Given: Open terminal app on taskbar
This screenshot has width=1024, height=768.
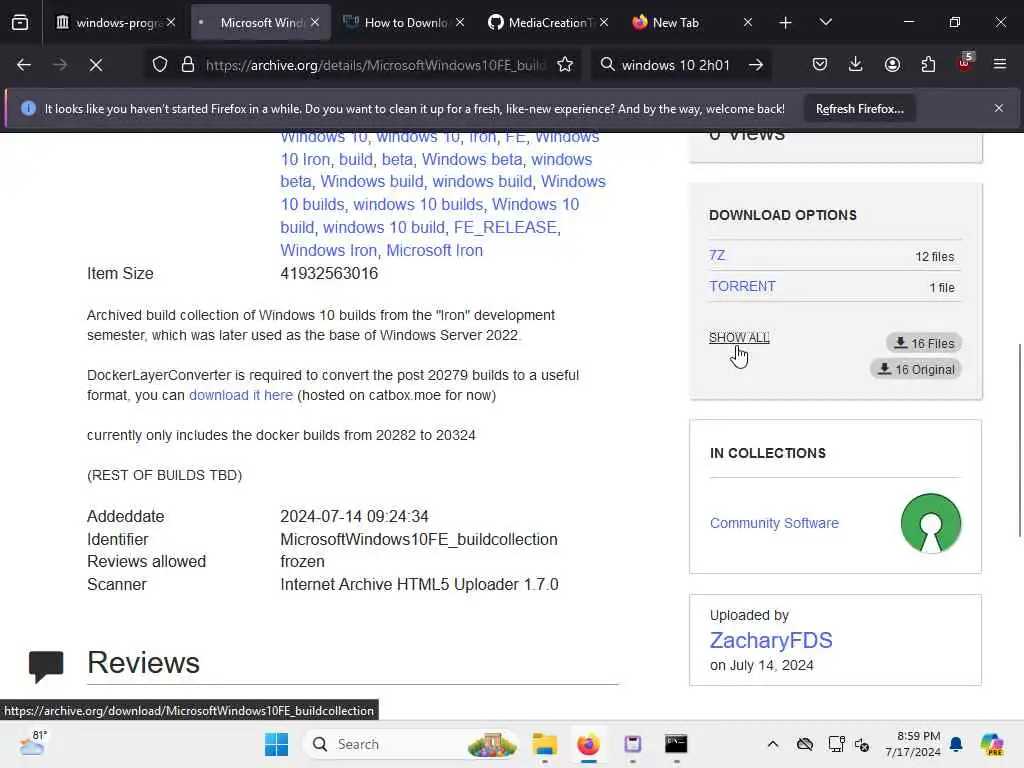Looking at the screenshot, I should click(676, 744).
